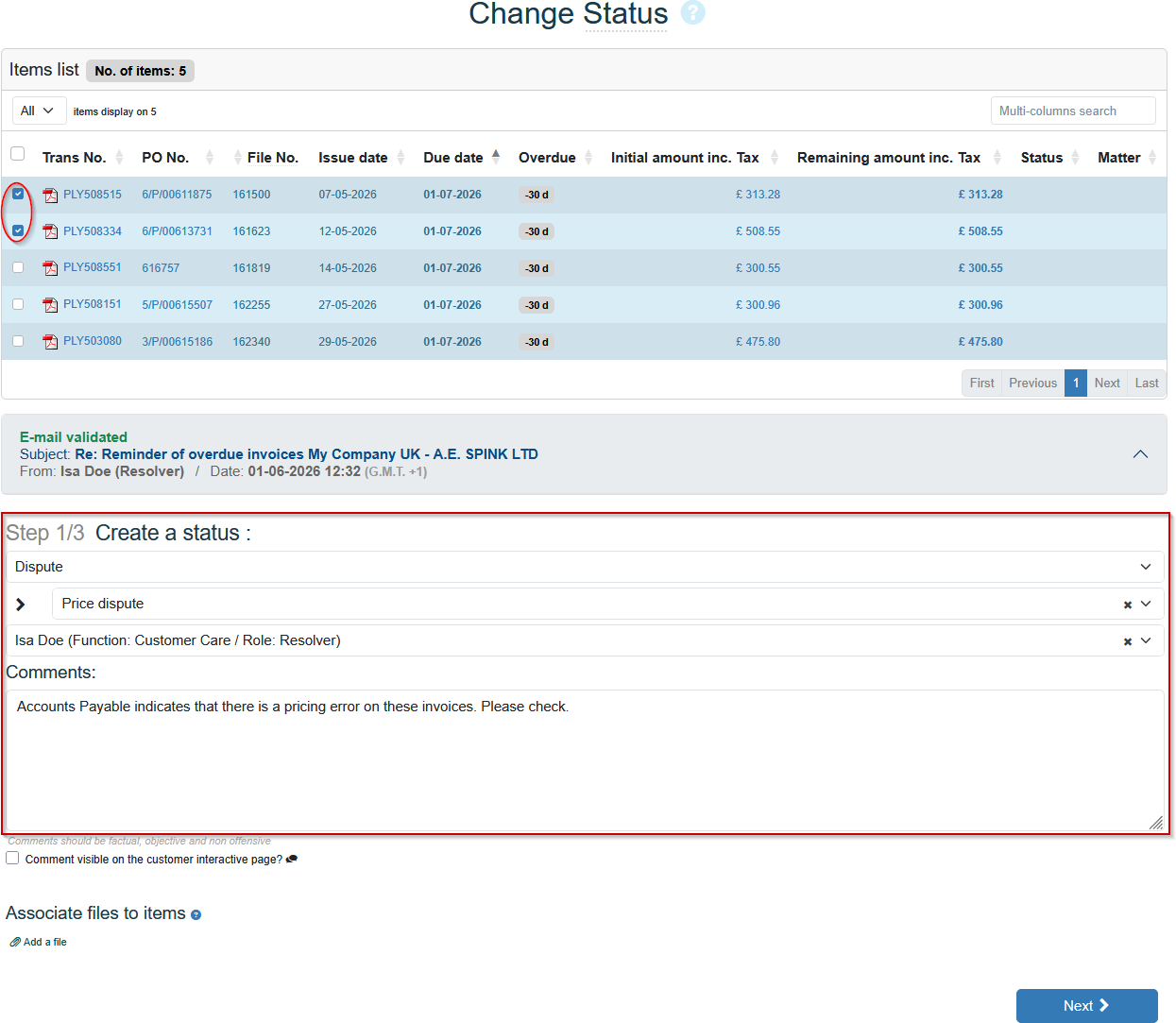Image resolution: width=1176 pixels, height=1023 pixels.
Task: Open the Isa Doe resolver dropdown
Action: 585,640
